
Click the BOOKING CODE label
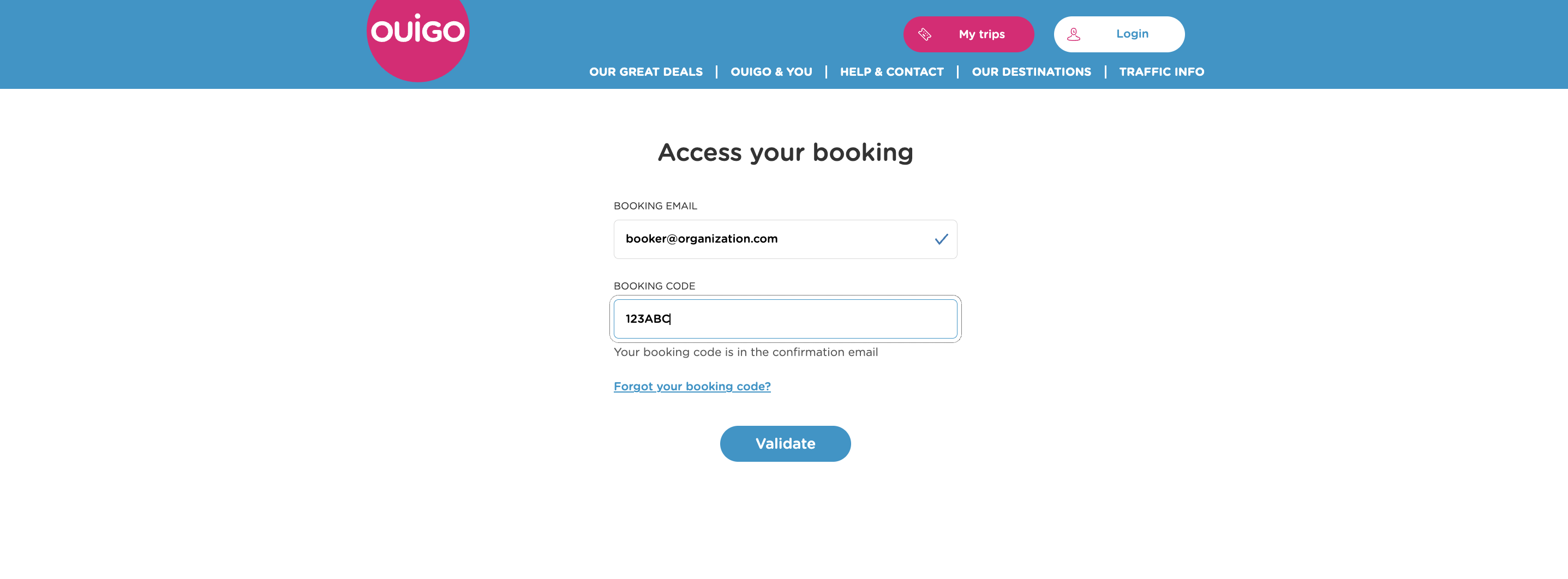click(x=654, y=286)
